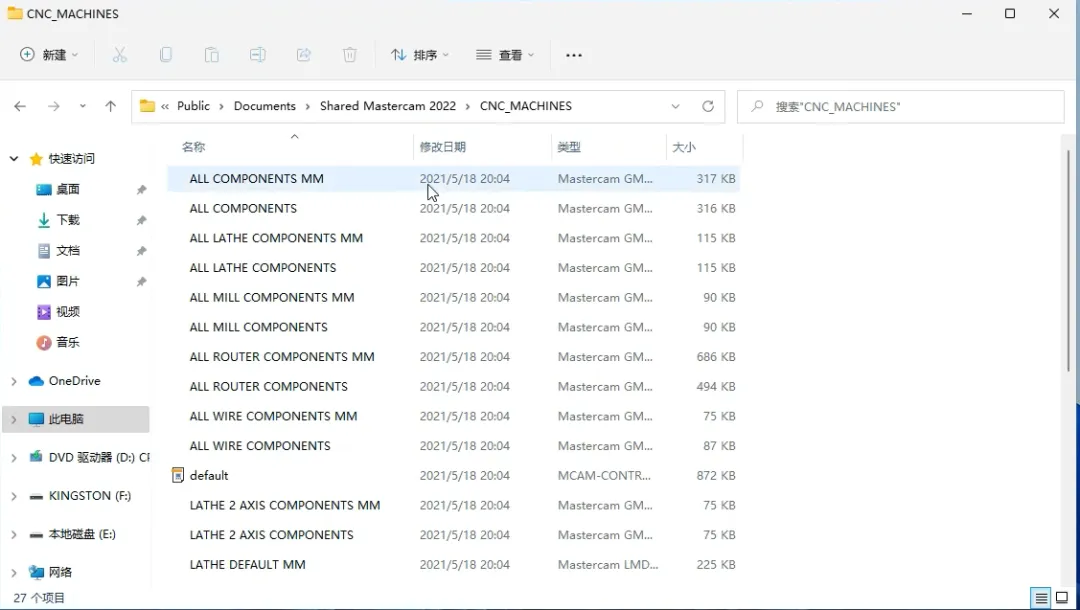Click the Paste clipboard icon
The width and height of the screenshot is (1080, 610).
(x=211, y=55)
